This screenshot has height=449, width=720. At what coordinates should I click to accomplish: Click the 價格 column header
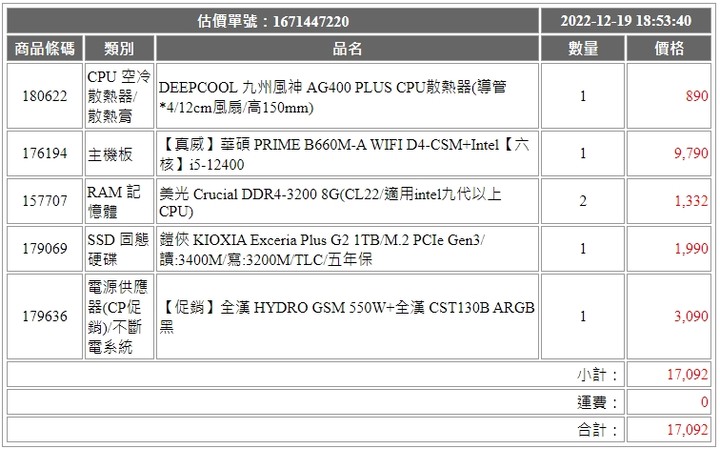click(x=669, y=49)
